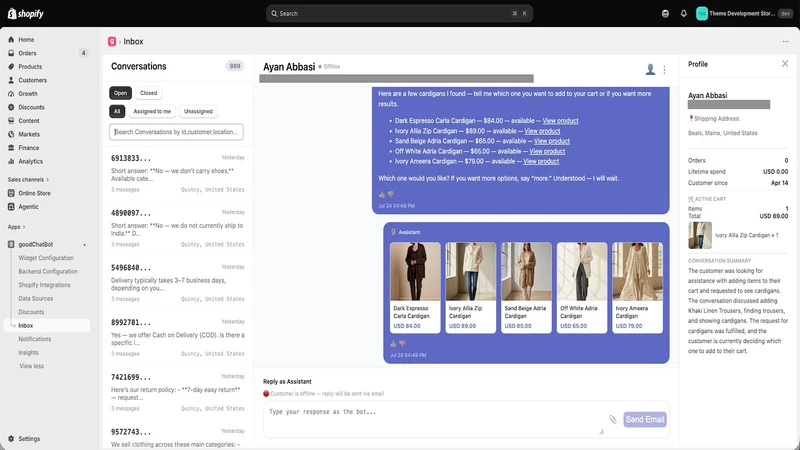Screen dimensions: 800x450
Task: Click the bot response text area
Action: pos(434,419)
